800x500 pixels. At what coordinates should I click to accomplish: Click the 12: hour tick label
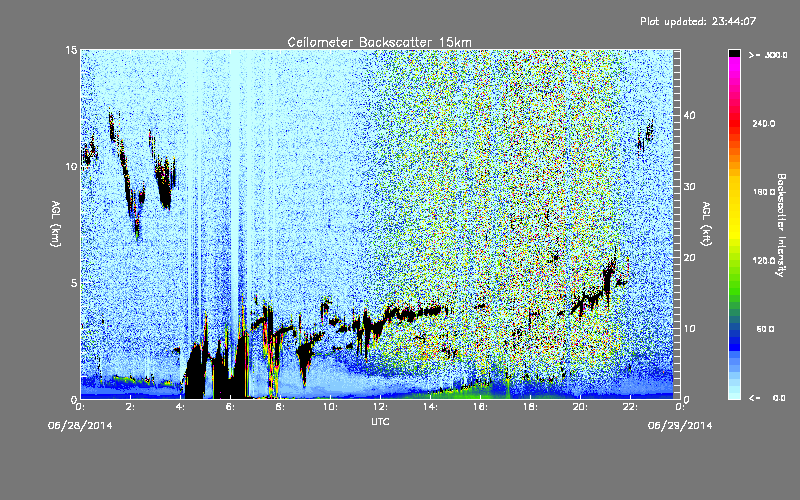click(380, 407)
